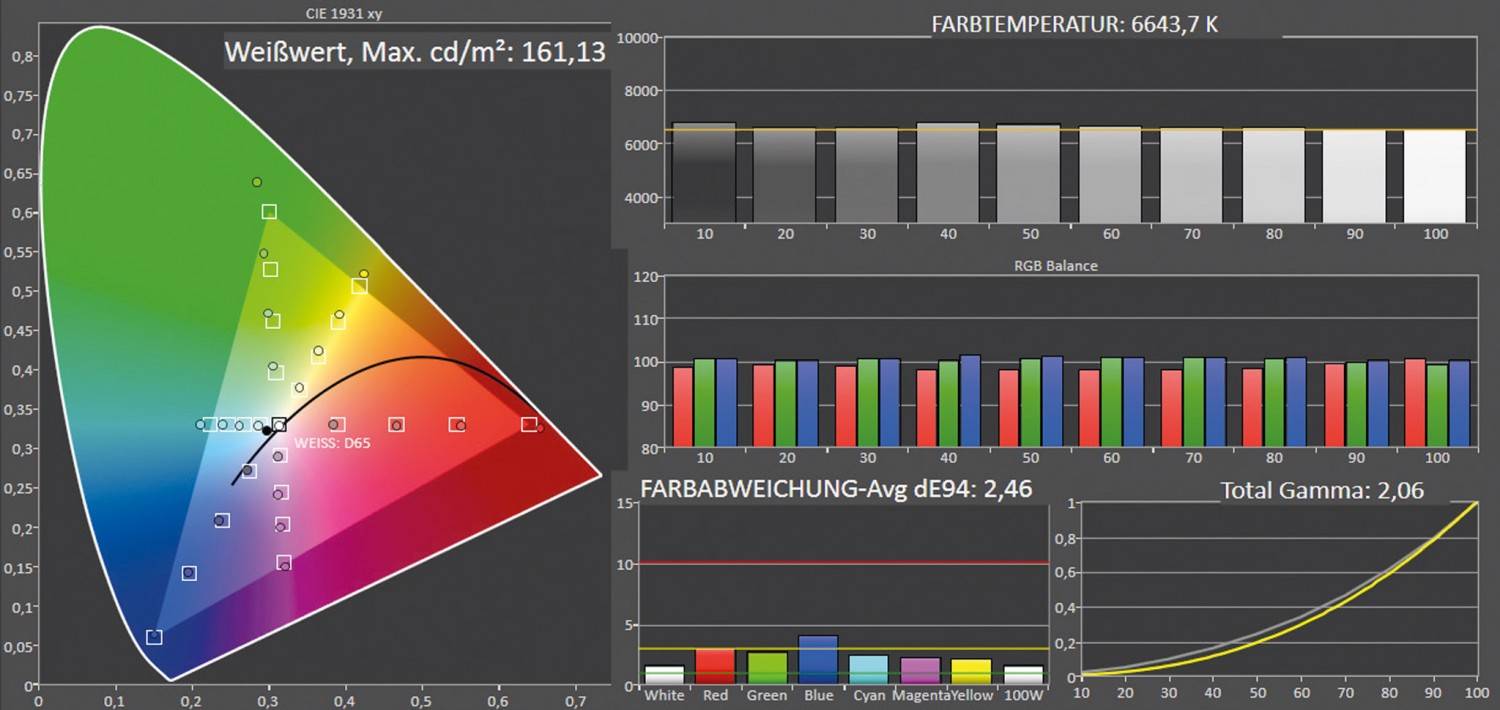Click the 40 percent color temperature bar

click(x=948, y=173)
